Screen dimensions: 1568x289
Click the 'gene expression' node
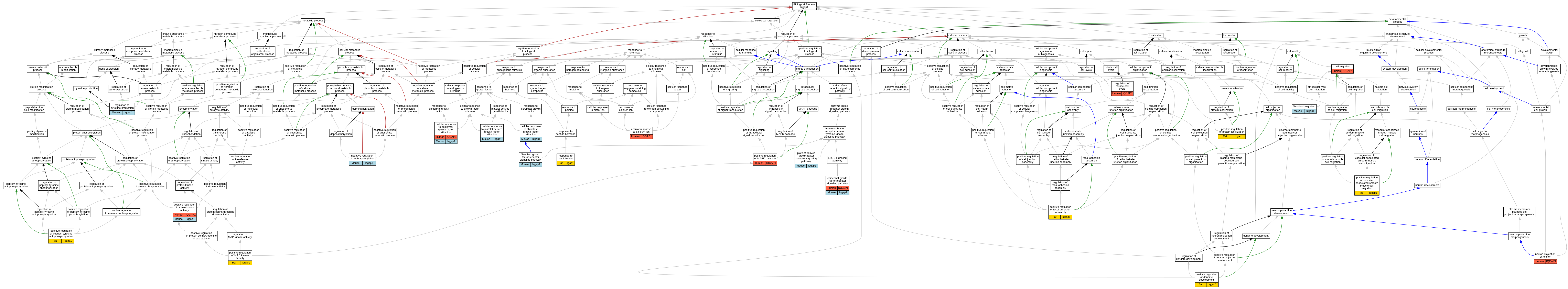(x=109, y=69)
